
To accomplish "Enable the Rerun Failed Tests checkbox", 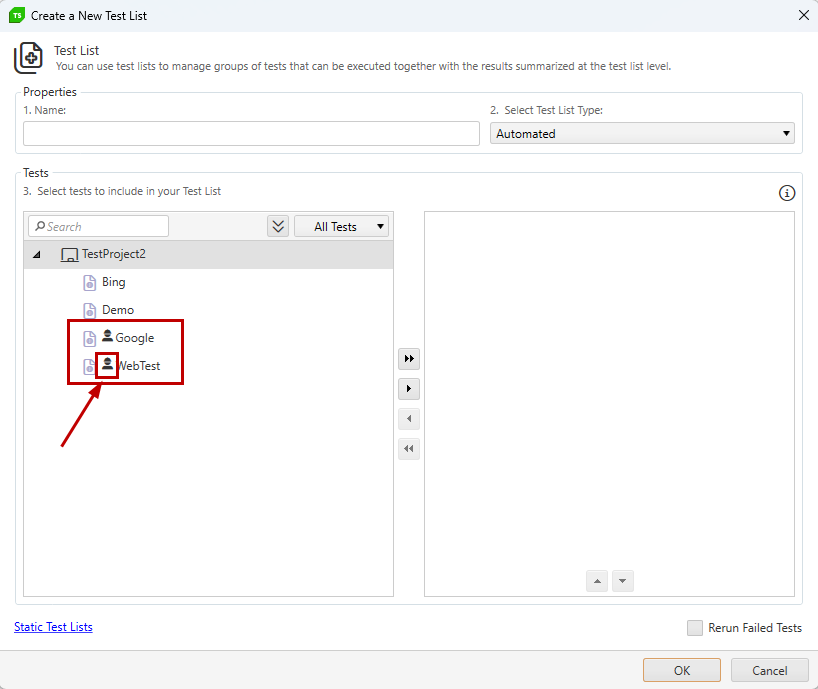I will (x=695, y=627).
